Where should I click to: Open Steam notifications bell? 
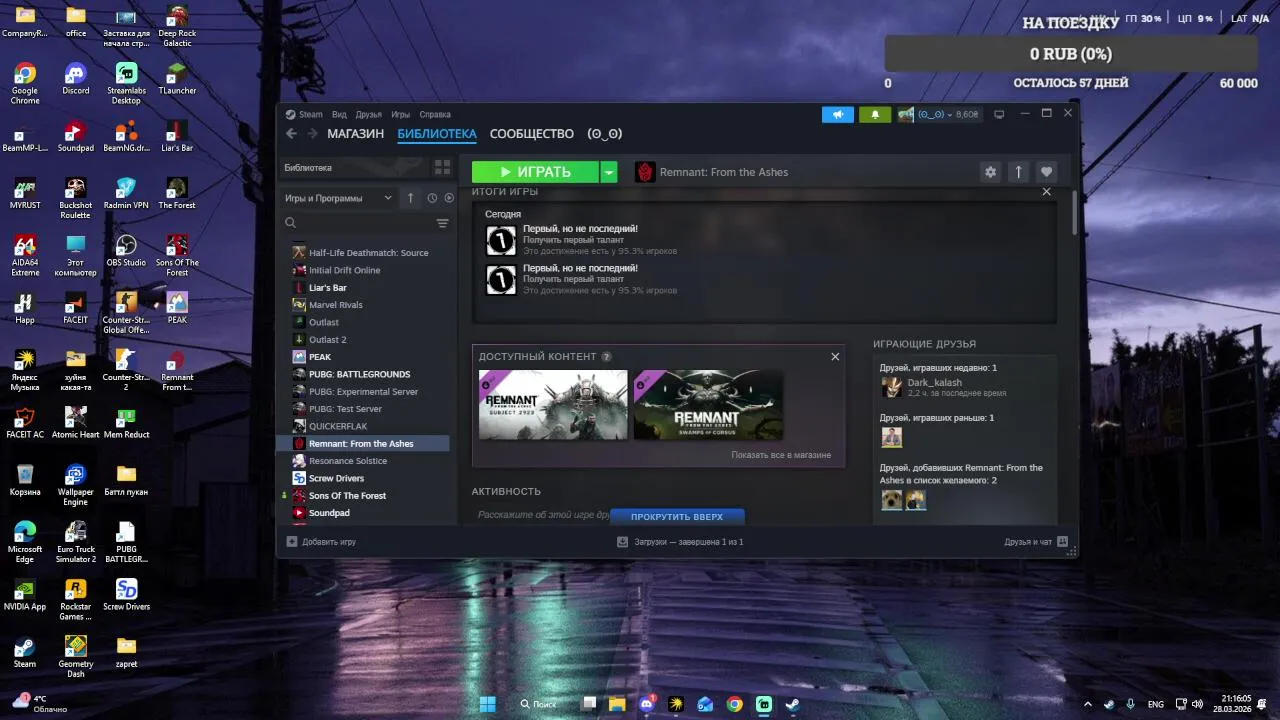tap(875, 114)
